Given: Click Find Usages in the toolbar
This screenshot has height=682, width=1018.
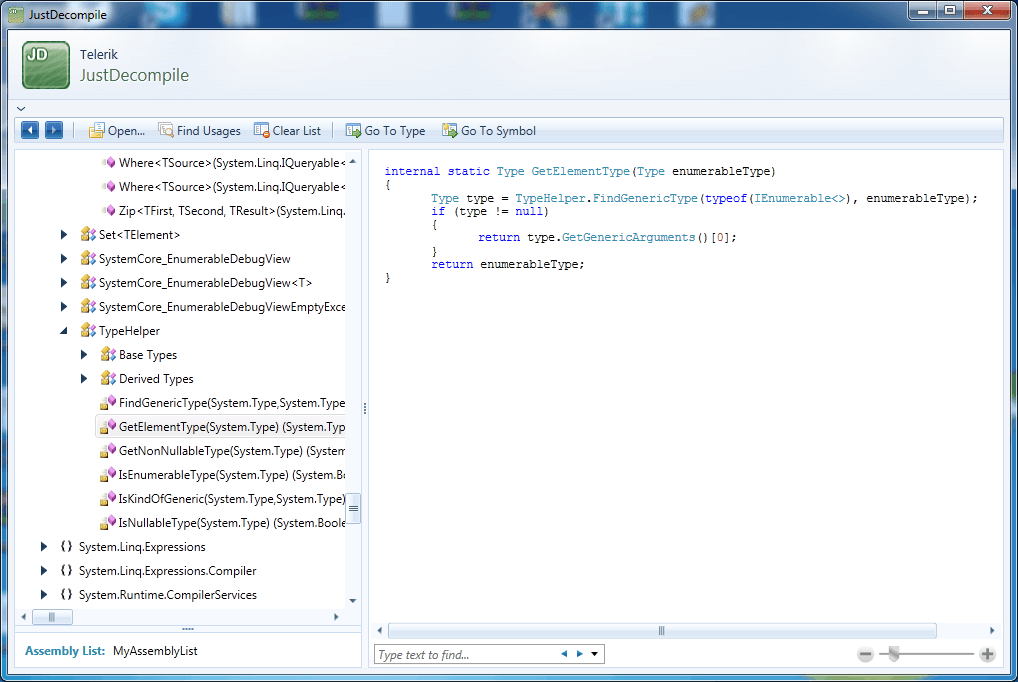Looking at the screenshot, I should click(x=199, y=131).
